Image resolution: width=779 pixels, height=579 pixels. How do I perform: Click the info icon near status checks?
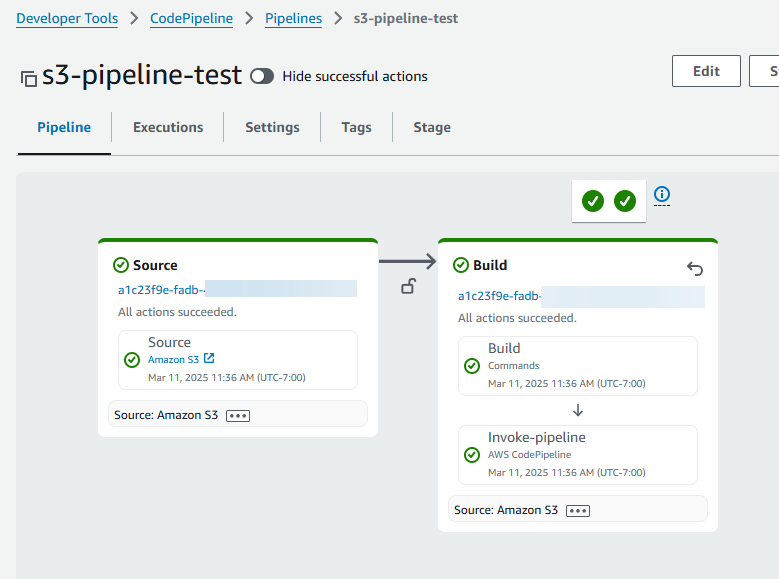coord(662,195)
